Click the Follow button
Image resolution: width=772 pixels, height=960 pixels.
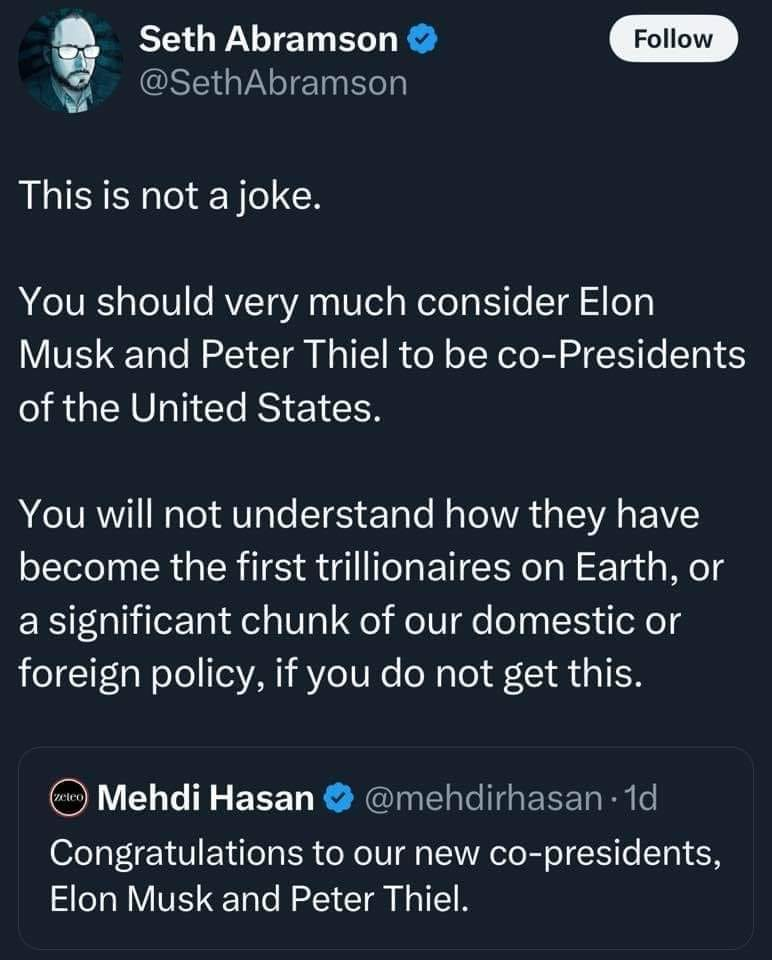pyautogui.click(x=673, y=39)
